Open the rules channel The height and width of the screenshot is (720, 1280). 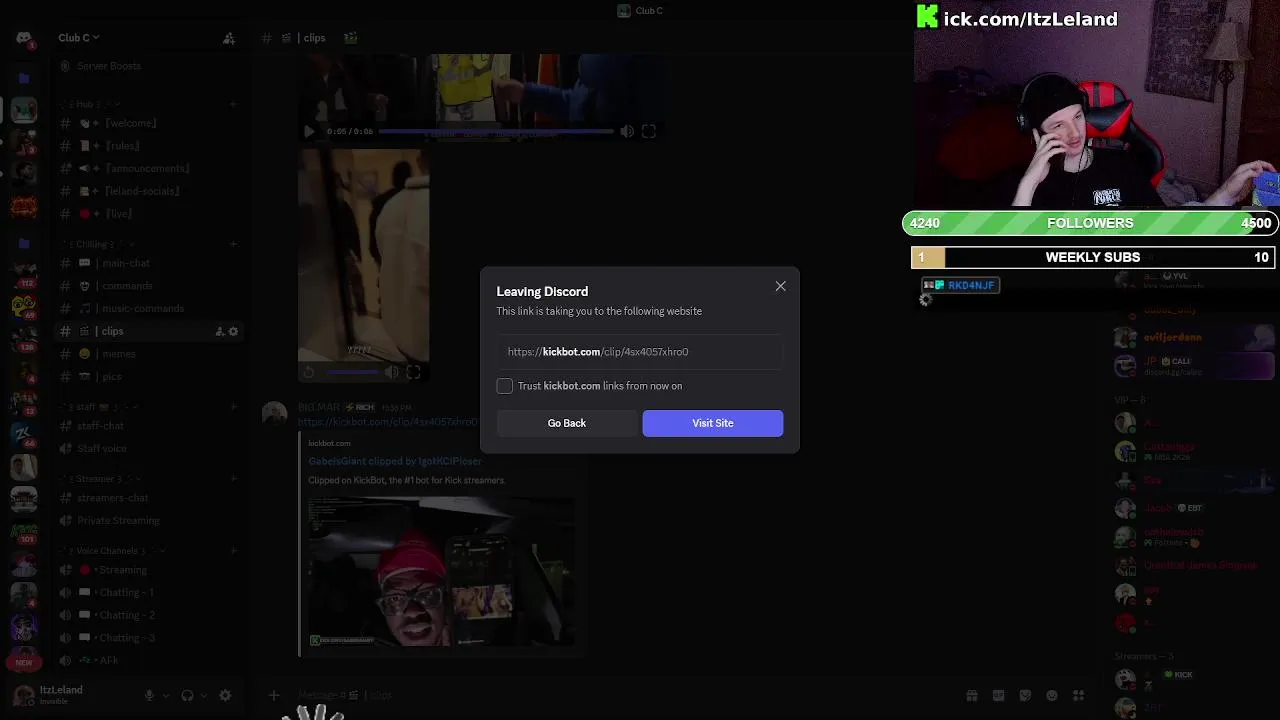123,146
